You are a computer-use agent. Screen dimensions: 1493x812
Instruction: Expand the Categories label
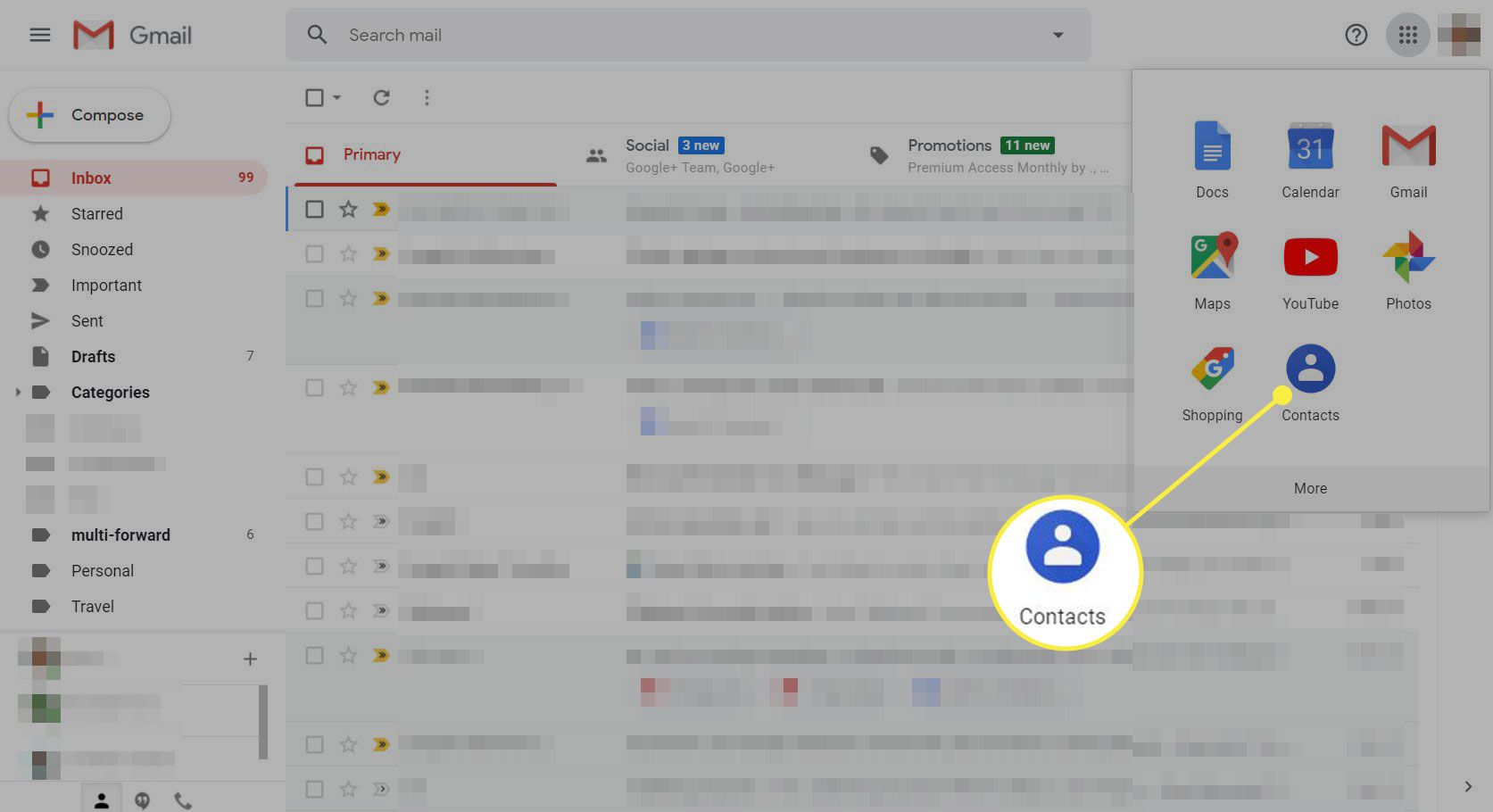click(17, 392)
